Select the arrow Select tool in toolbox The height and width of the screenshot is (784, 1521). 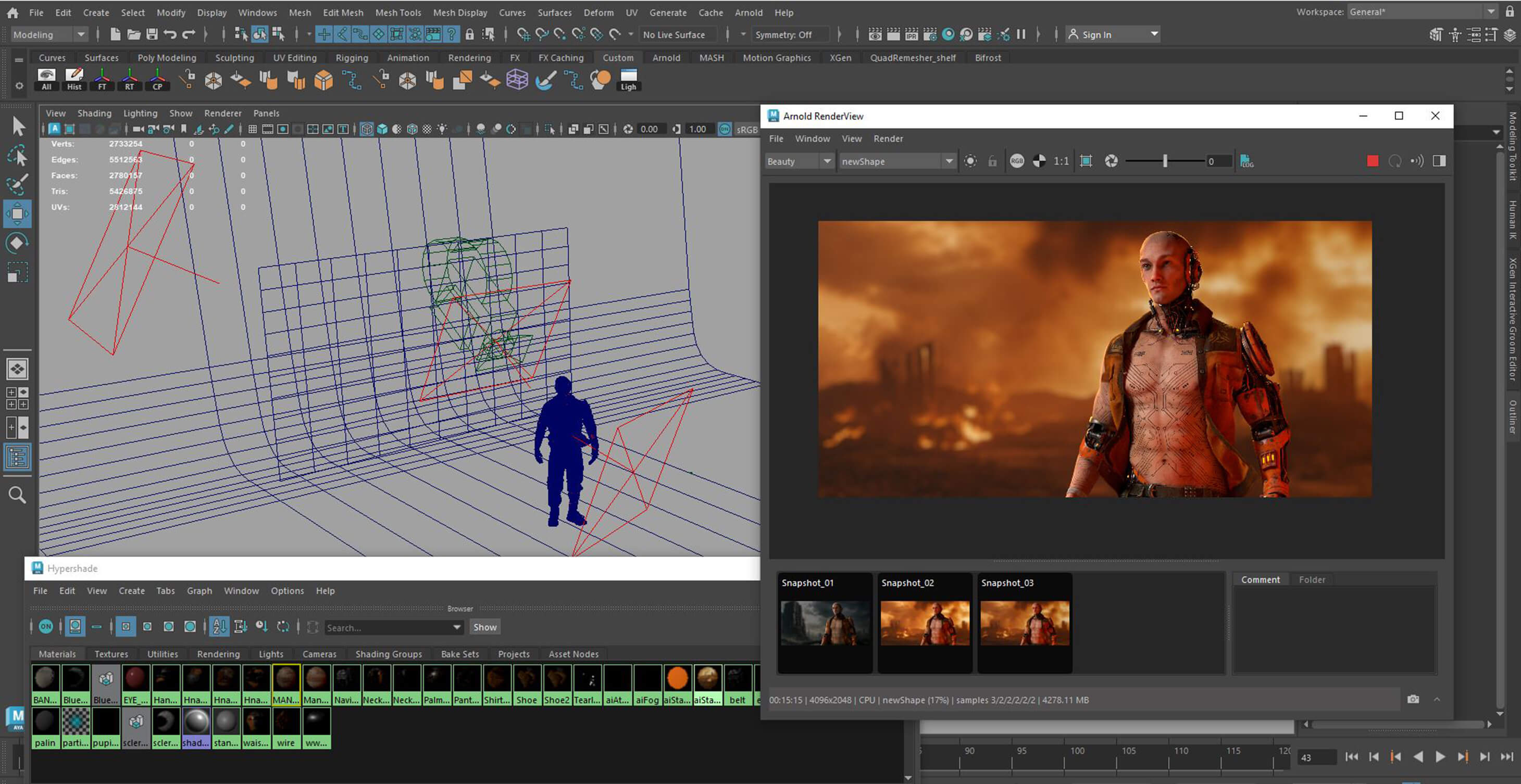click(18, 127)
